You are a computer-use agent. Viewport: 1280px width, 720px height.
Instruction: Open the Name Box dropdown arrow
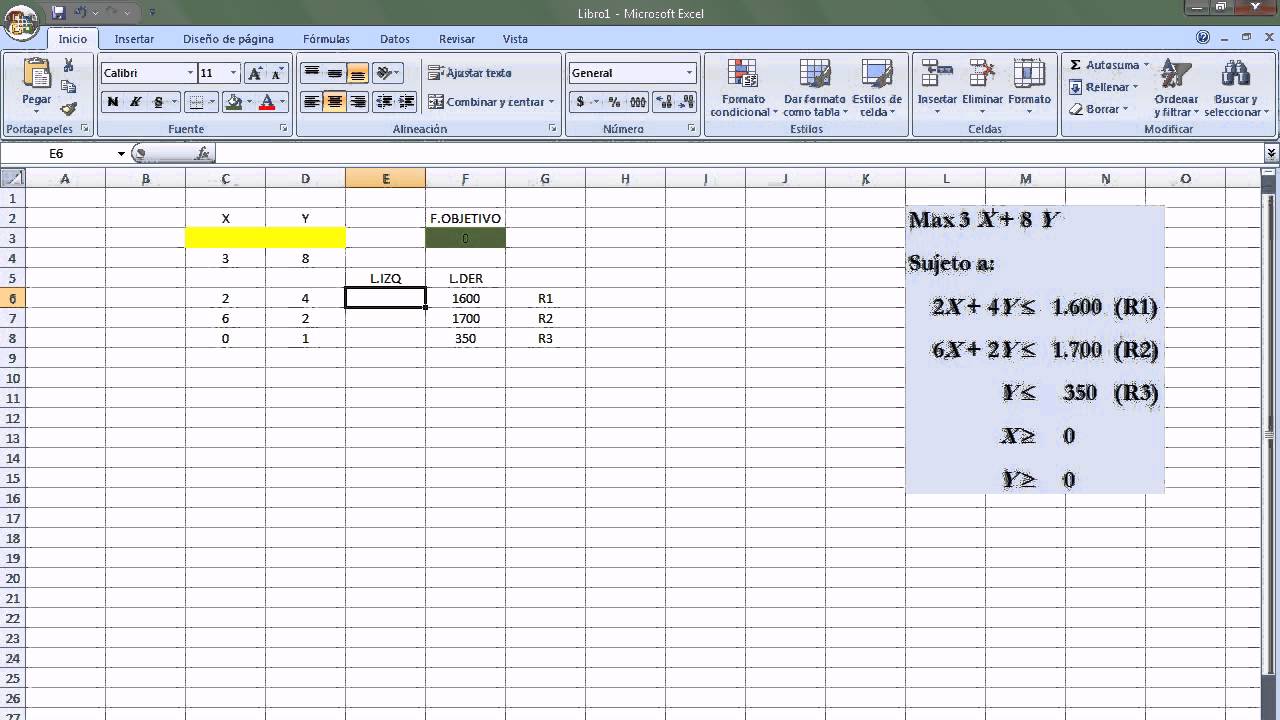tap(121, 154)
